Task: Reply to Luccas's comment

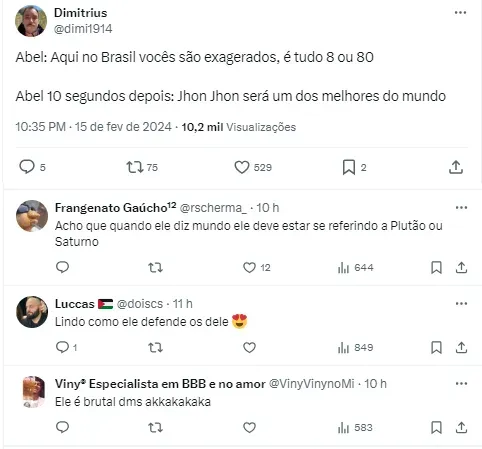Action: [x=62, y=347]
